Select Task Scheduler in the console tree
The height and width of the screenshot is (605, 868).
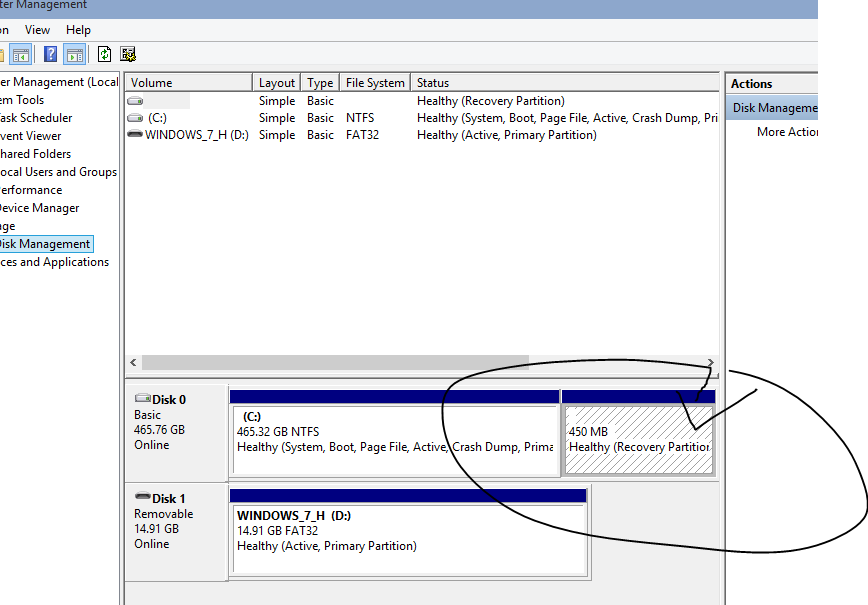(x=36, y=118)
